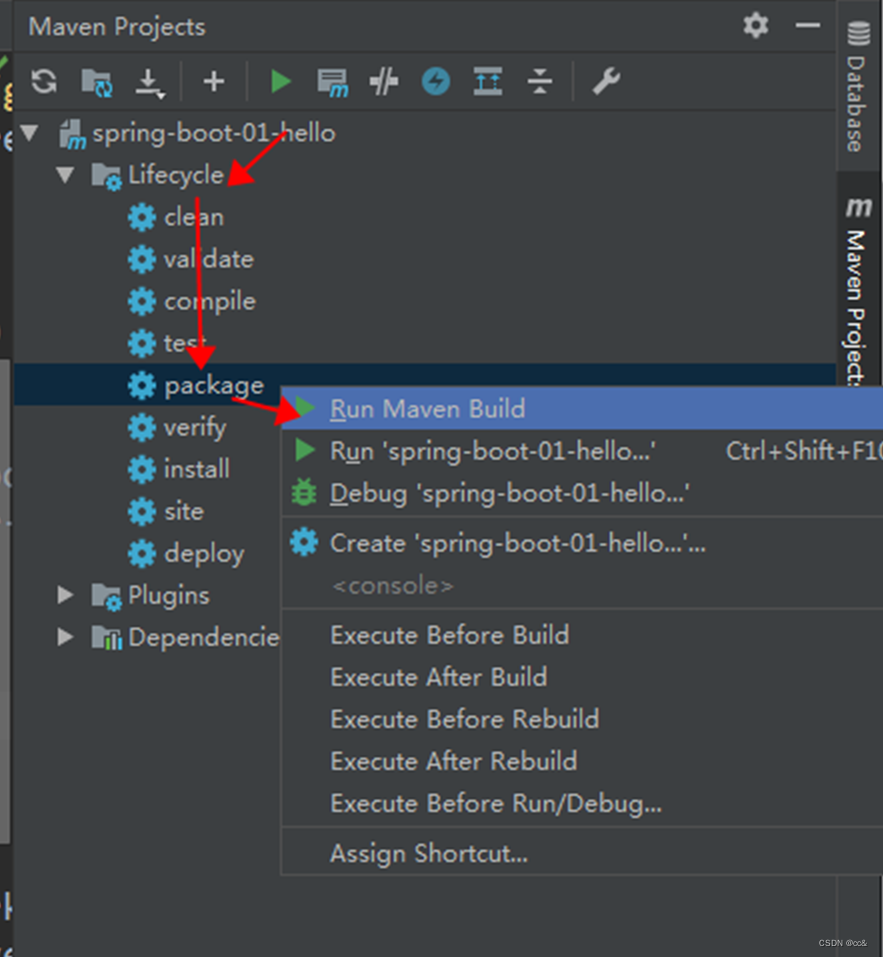883x957 pixels.
Task: Collapse the spring-boot-01-hello project node
Action: point(29,133)
